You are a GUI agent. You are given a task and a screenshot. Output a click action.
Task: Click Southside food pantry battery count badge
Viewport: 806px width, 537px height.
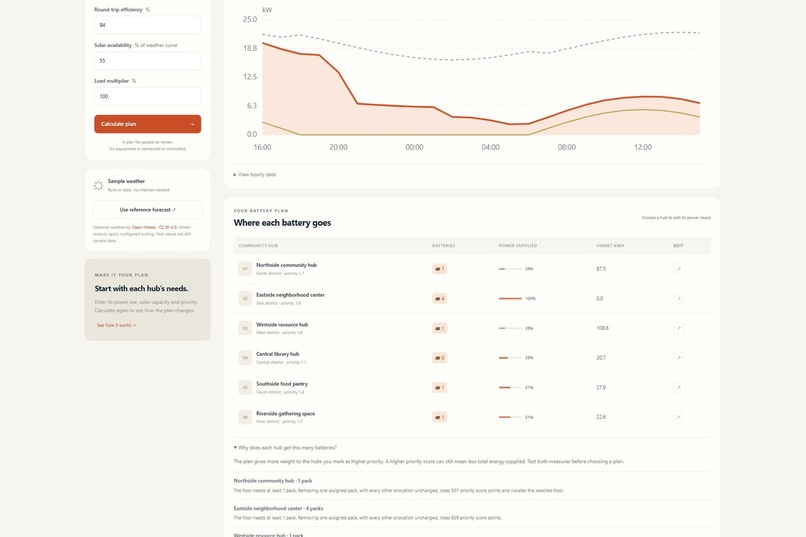click(439, 387)
